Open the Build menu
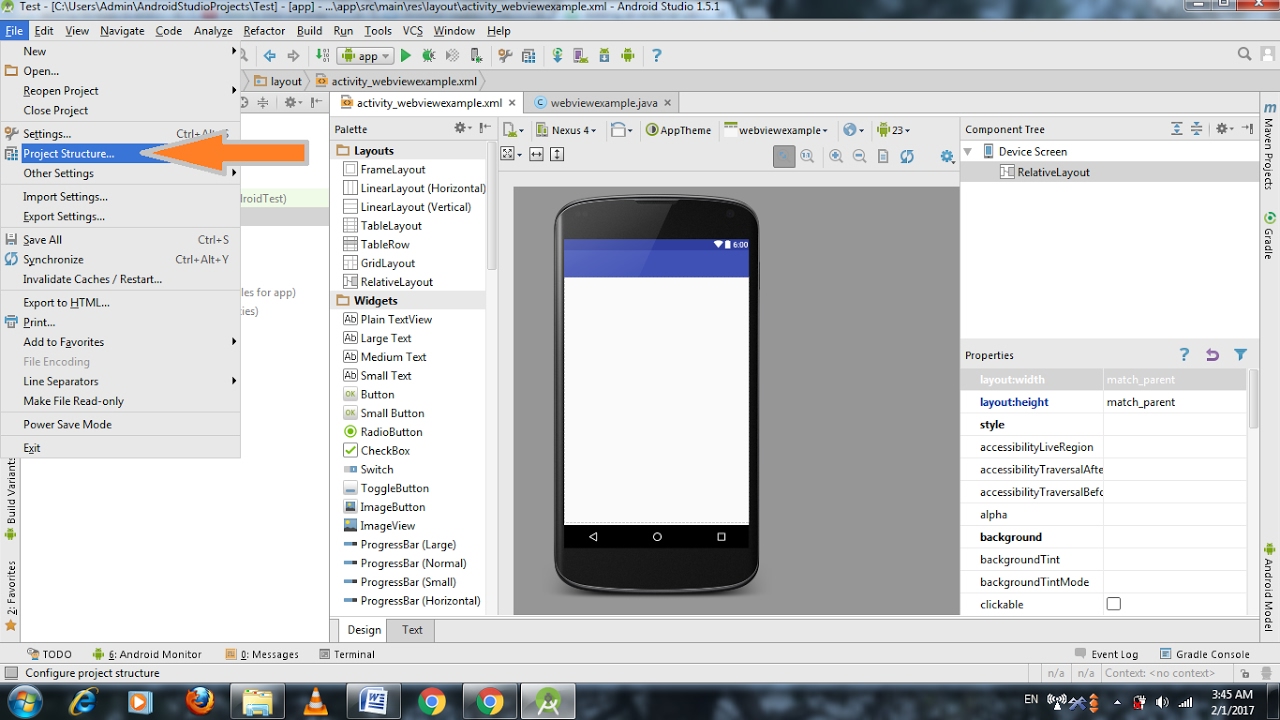 click(x=309, y=31)
